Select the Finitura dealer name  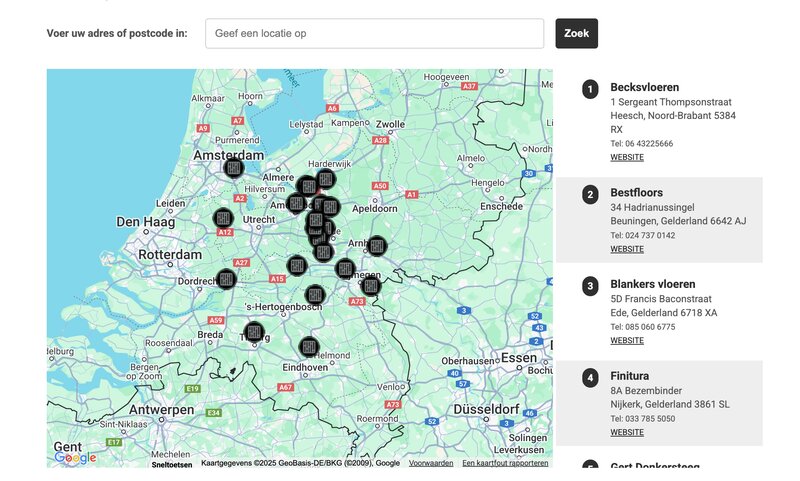[630, 376]
